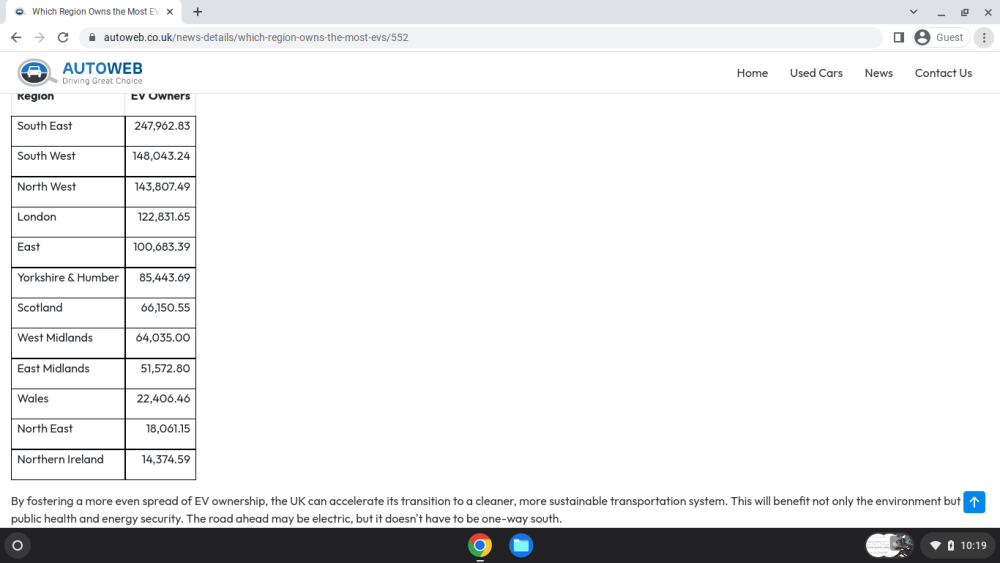Open the Used Cars page
This screenshot has width=1000, height=563.
(x=816, y=73)
